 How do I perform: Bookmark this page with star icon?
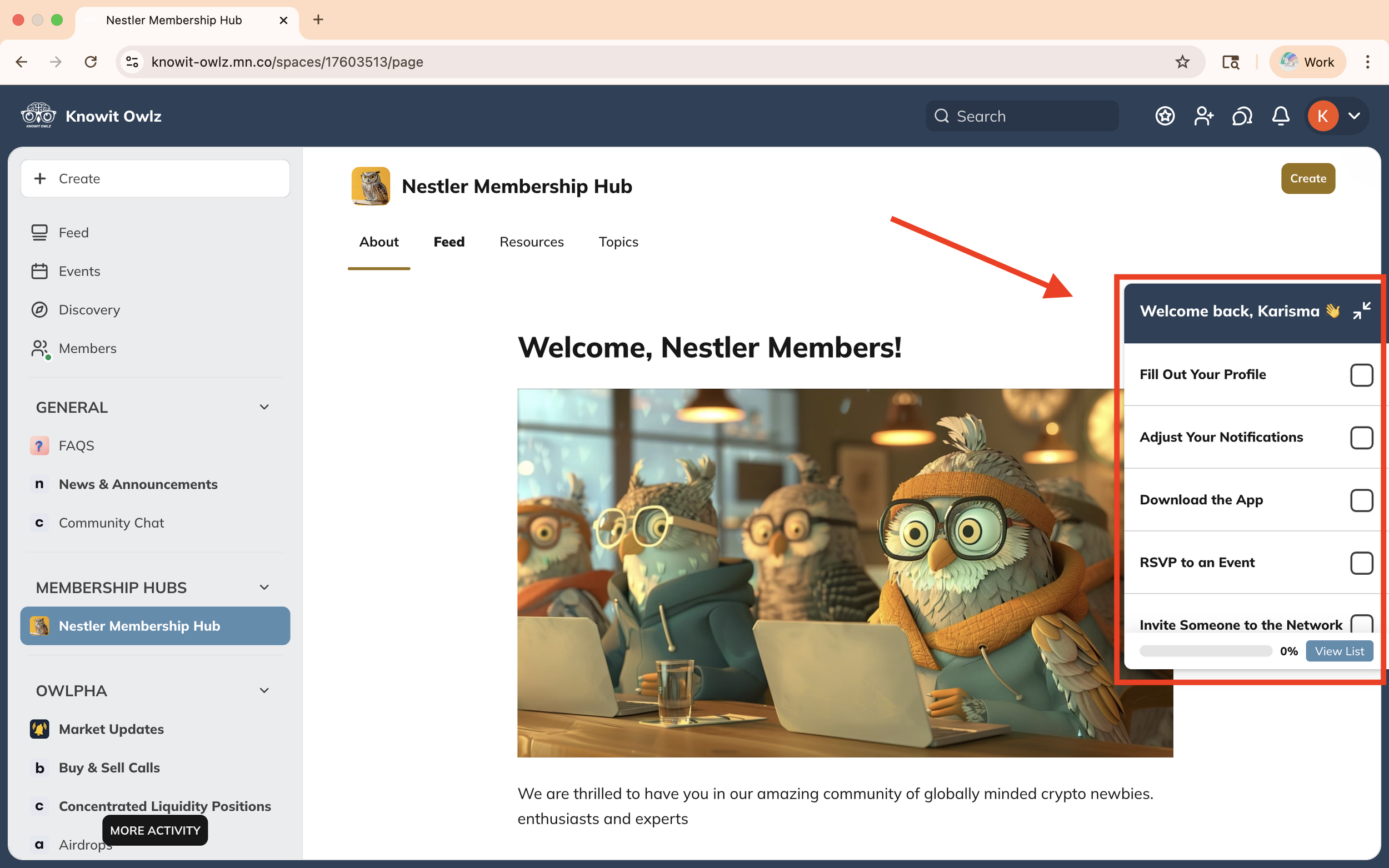(1182, 62)
